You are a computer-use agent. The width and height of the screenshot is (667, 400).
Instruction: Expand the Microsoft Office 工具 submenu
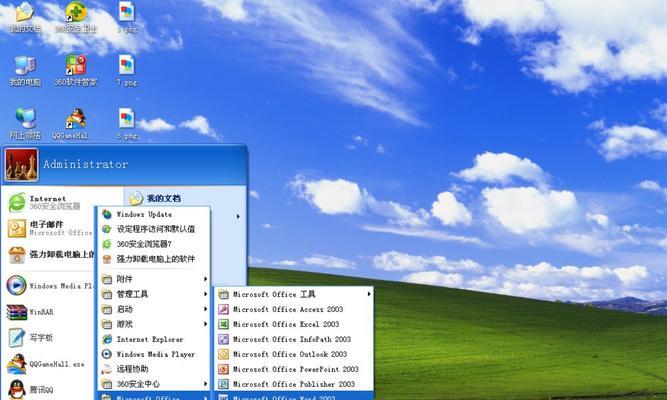(274, 294)
